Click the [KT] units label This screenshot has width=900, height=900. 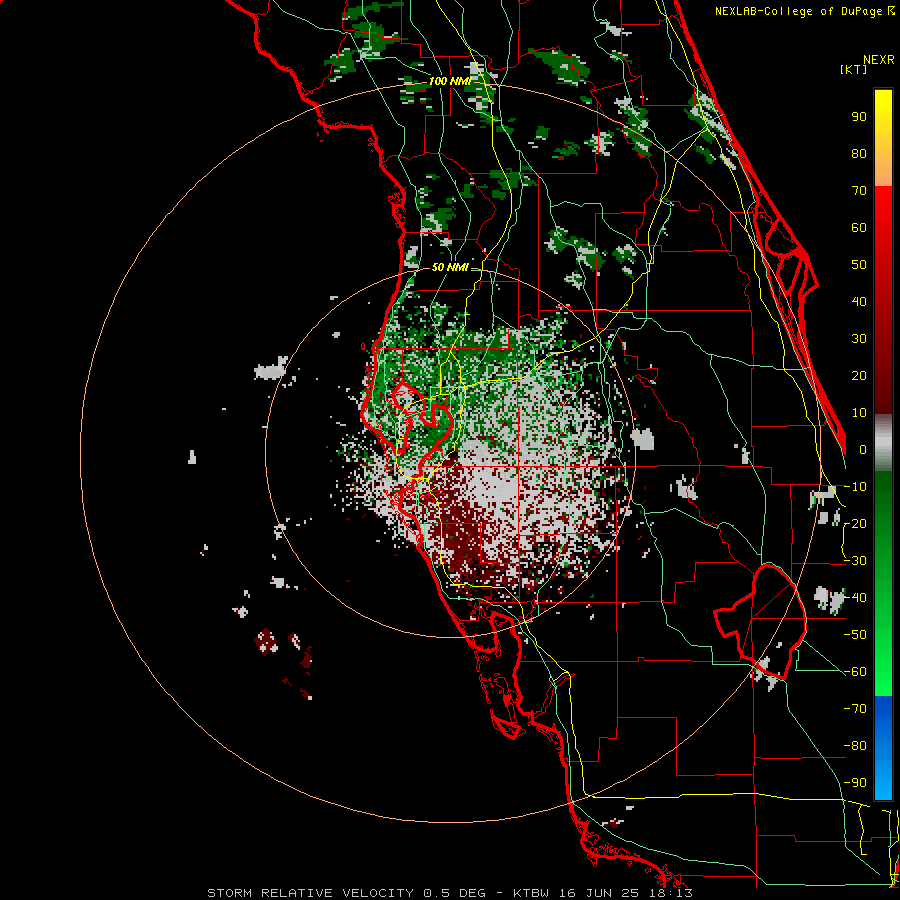point(854,69)
